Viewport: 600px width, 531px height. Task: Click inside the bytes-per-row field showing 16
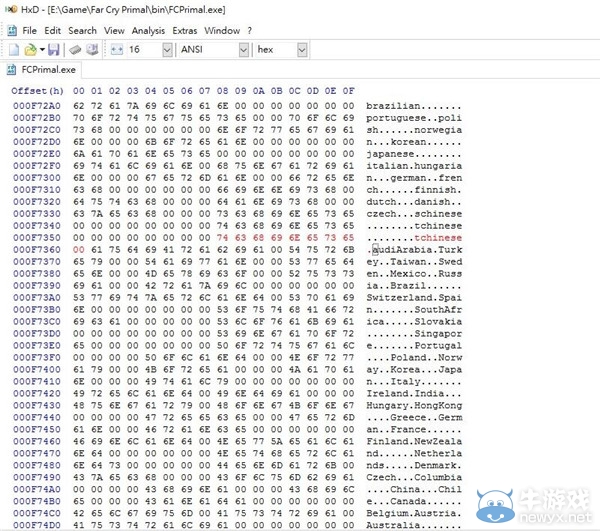(145, 50)
